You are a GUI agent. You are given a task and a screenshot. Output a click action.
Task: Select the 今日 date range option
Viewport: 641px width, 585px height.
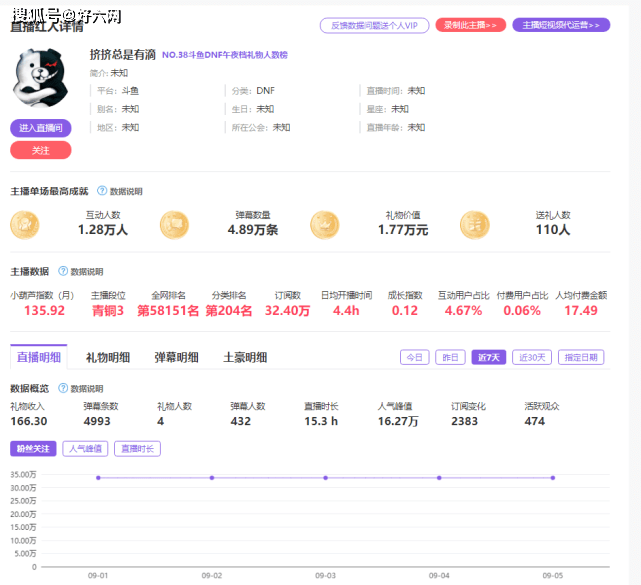click(414, 357)
